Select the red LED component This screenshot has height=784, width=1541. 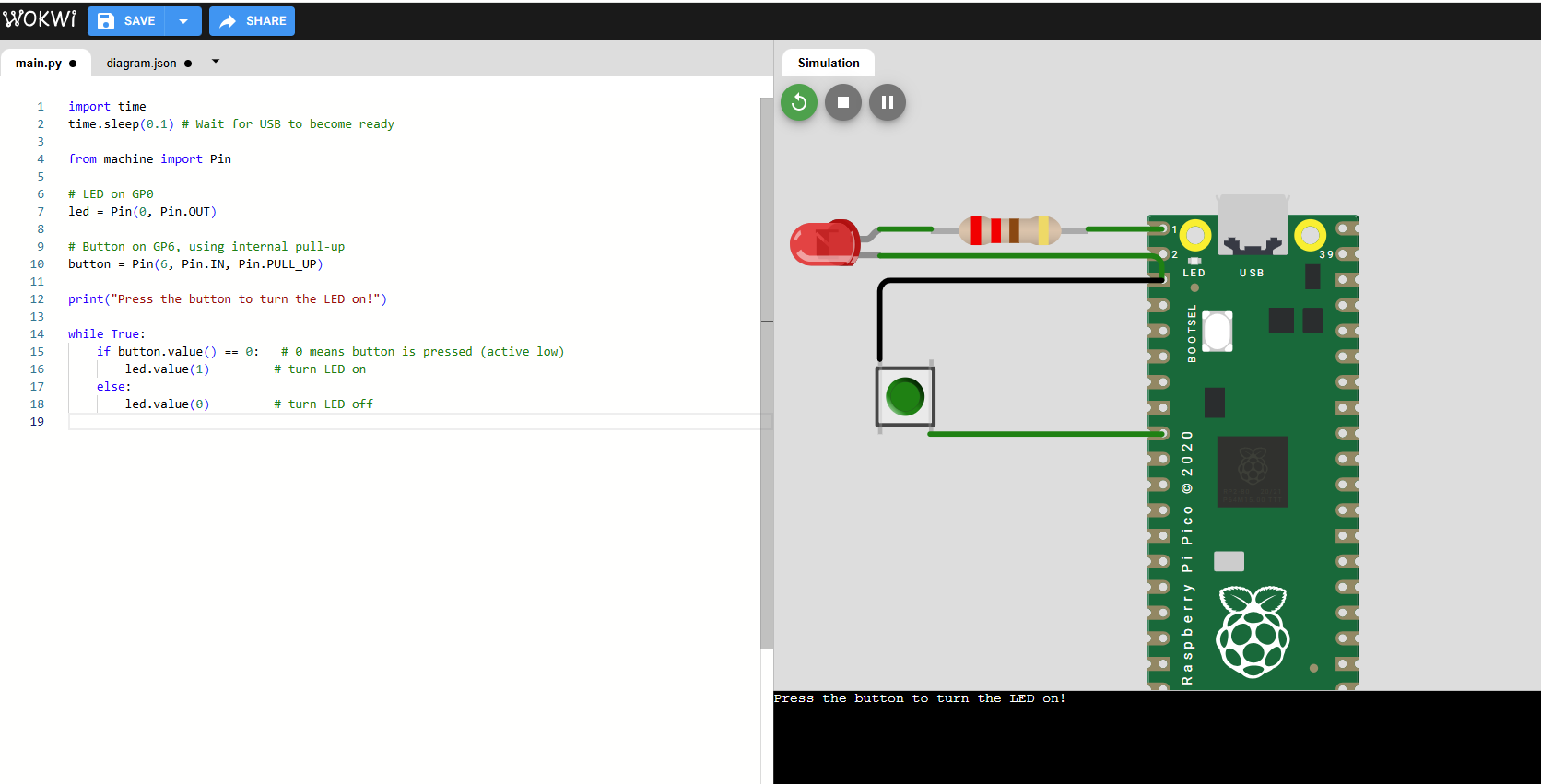tap(823, 243)
